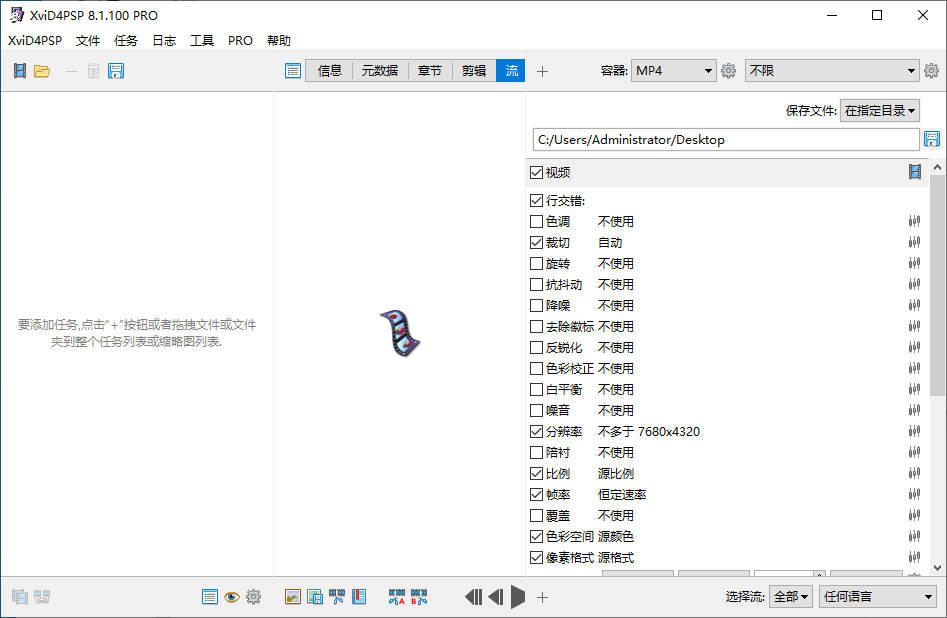Enable the 去除徽标 checkbox
This screenshot has height=618, width=947.
pos(536,326)
